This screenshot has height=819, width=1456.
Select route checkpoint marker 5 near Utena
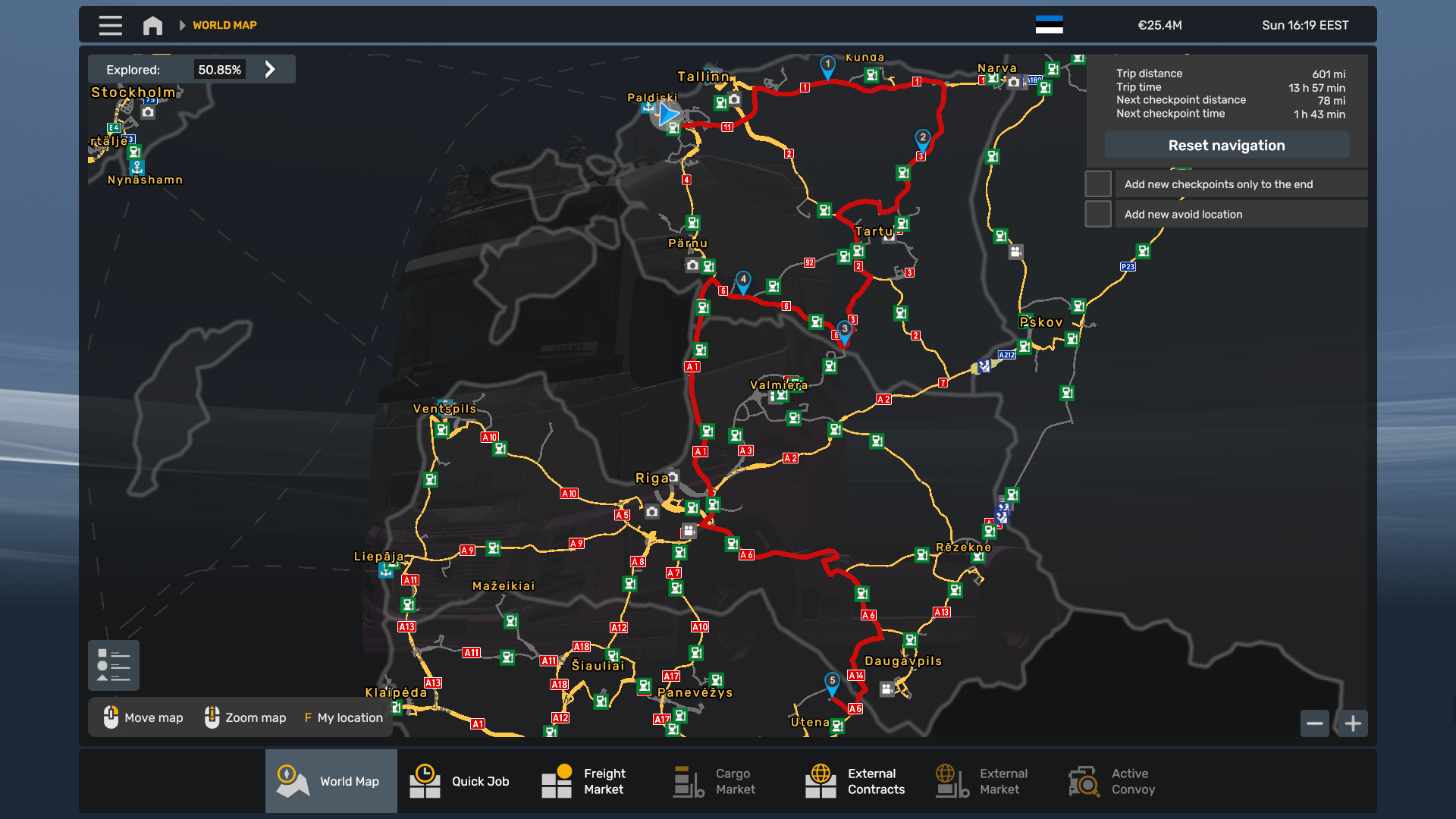point(832,683)
